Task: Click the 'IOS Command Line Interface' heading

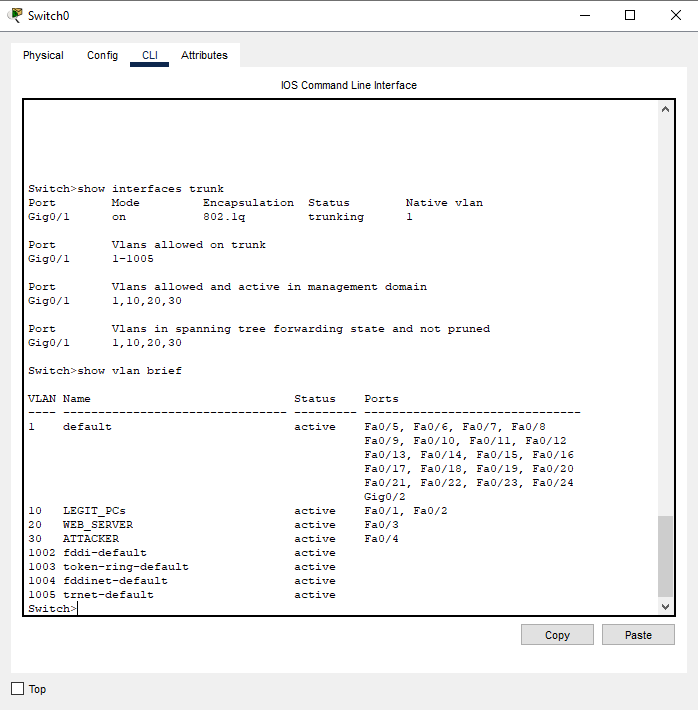Action: [x=349, y=85]
